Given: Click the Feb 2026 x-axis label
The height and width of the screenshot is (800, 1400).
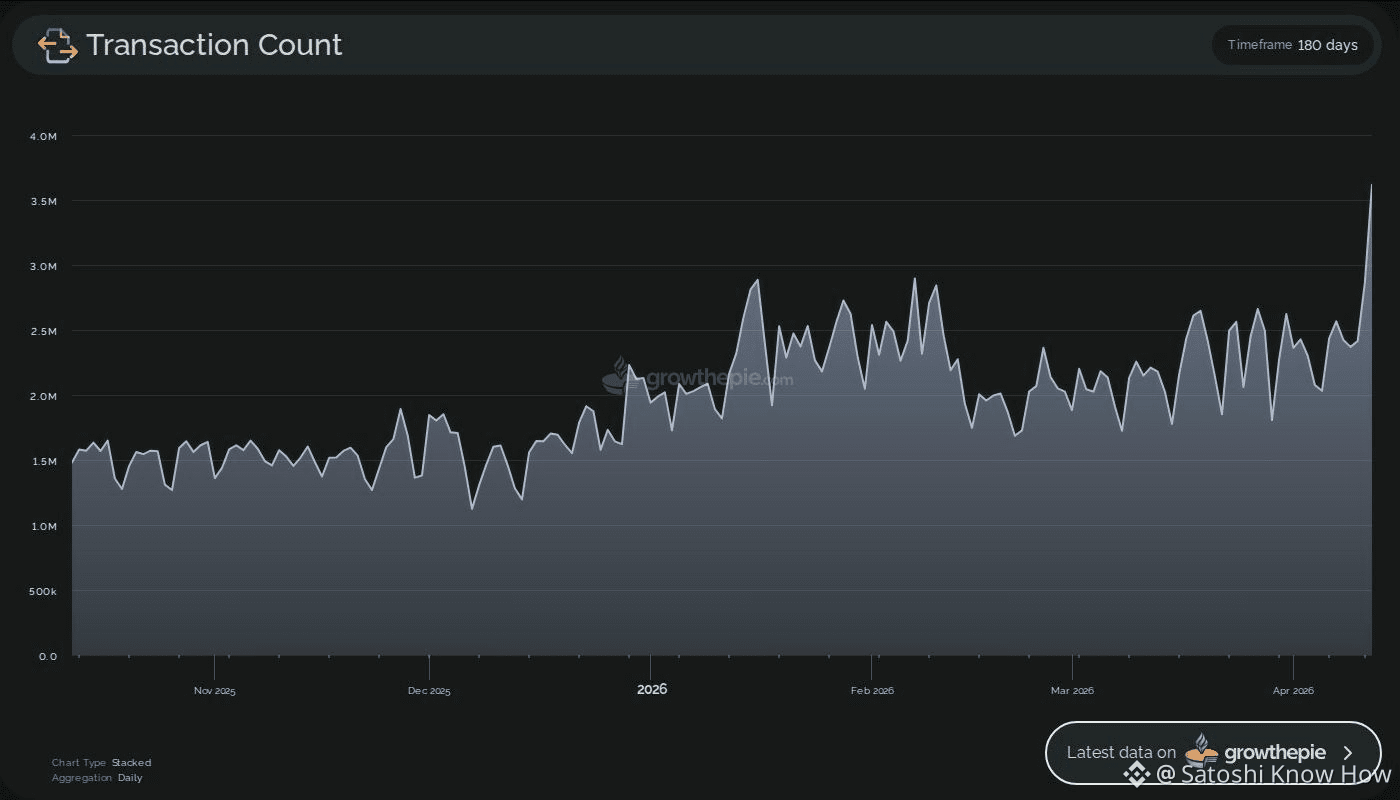Looking at the screenshot, I should coord(872,690).
